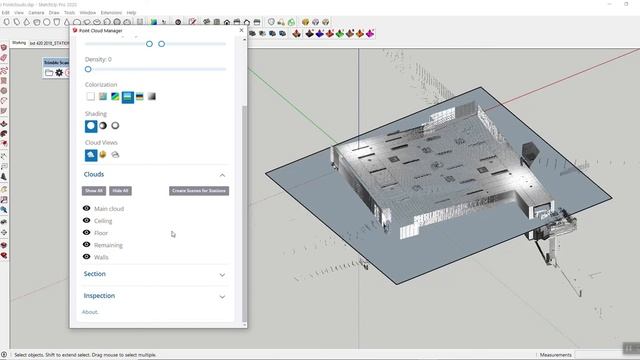Click Create Scenes for Stations button
The width and height of the screenshot is (640, 360).
(199, 191)
